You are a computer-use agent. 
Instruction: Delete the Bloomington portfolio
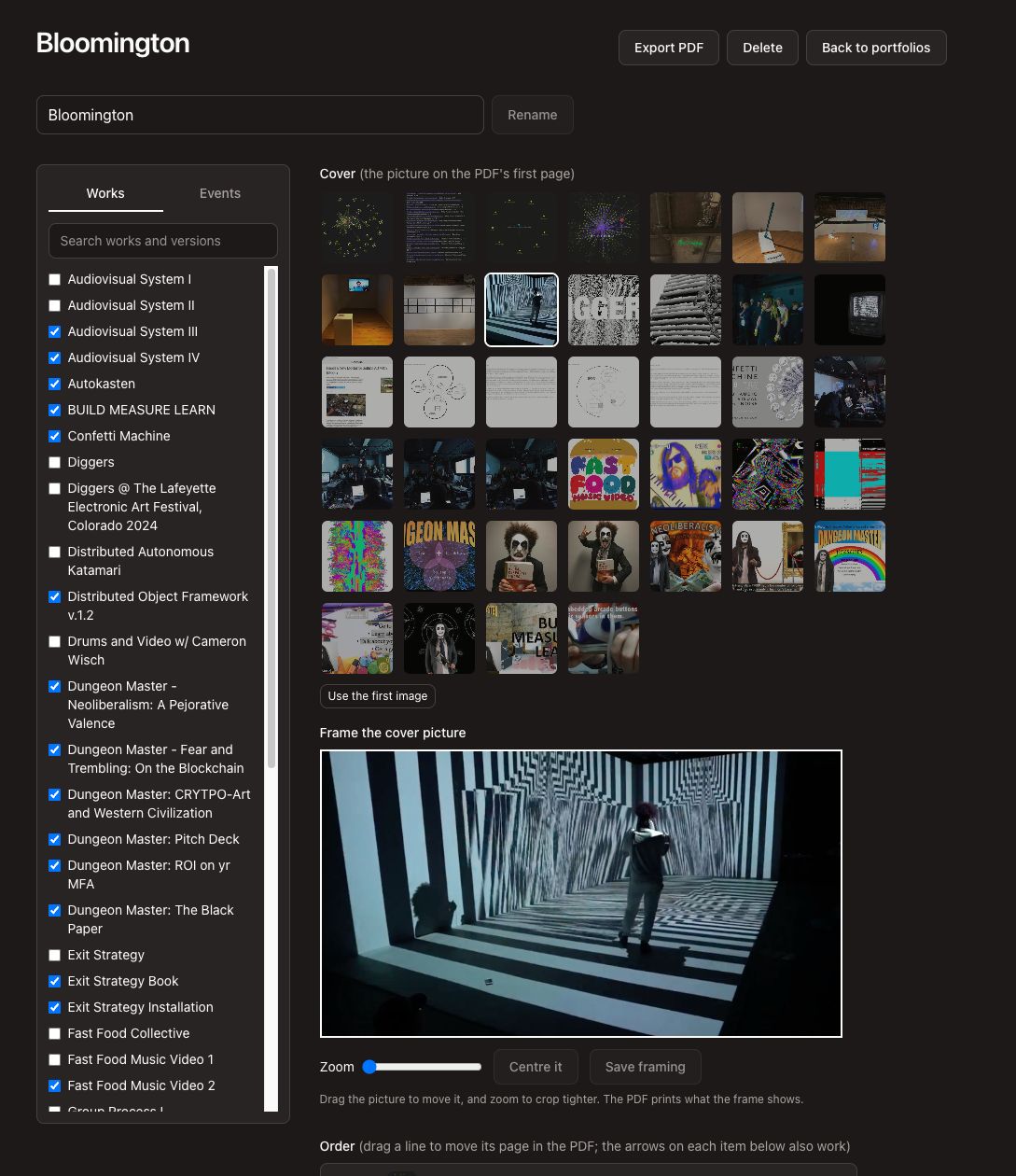pos(762,48)
